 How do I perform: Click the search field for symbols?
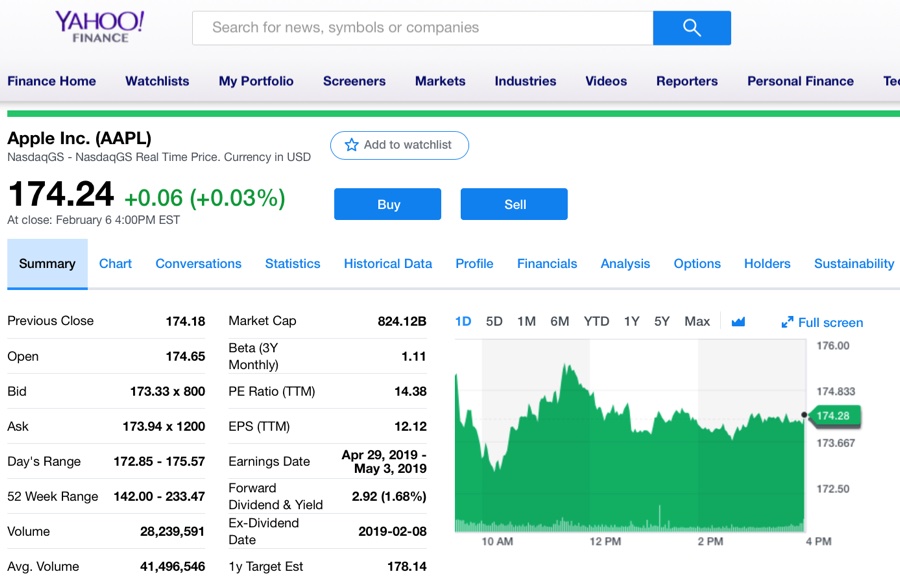click(x=422, y=28)
